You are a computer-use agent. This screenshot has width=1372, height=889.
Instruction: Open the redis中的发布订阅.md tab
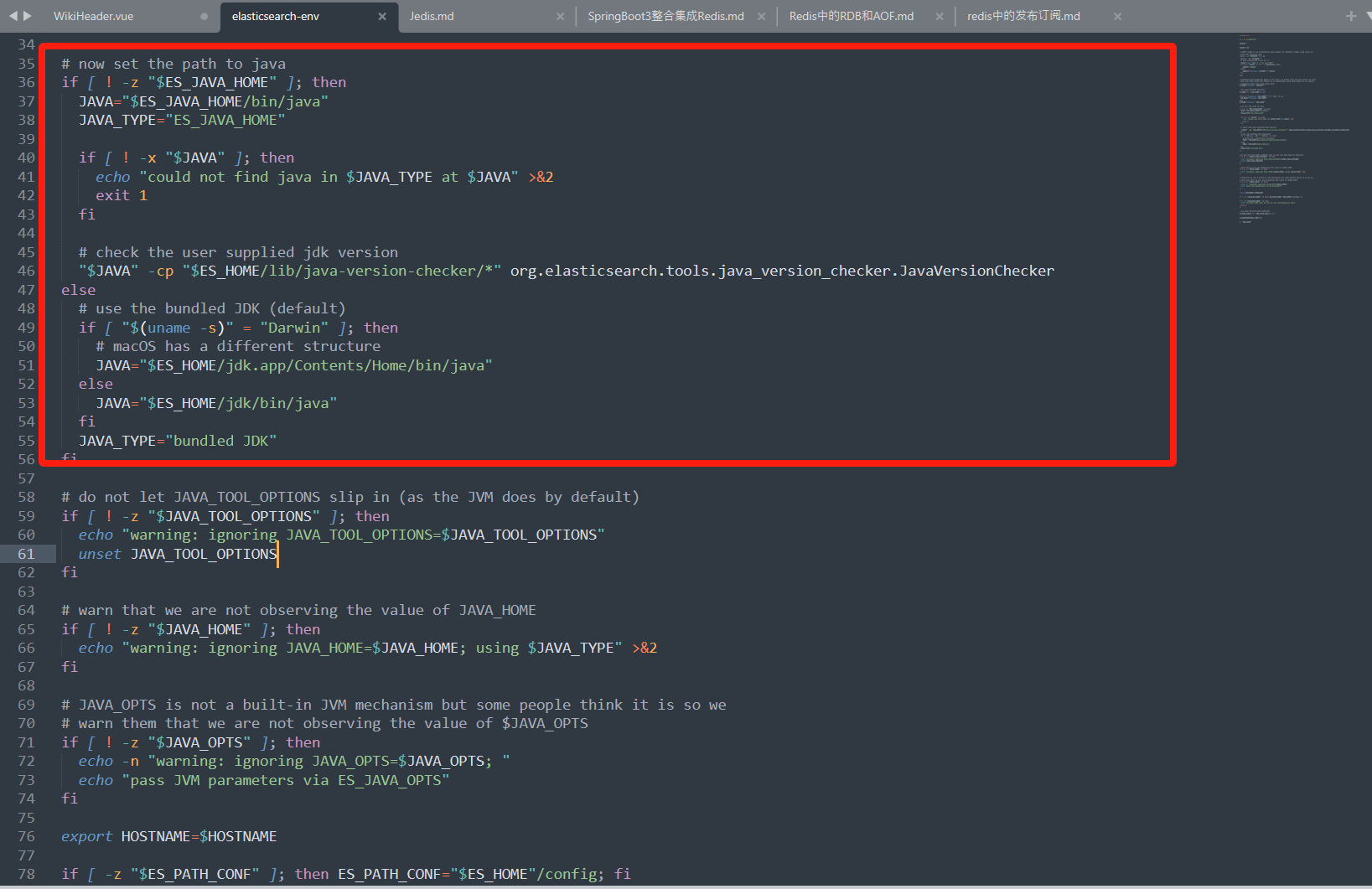tap(1023, 16)
